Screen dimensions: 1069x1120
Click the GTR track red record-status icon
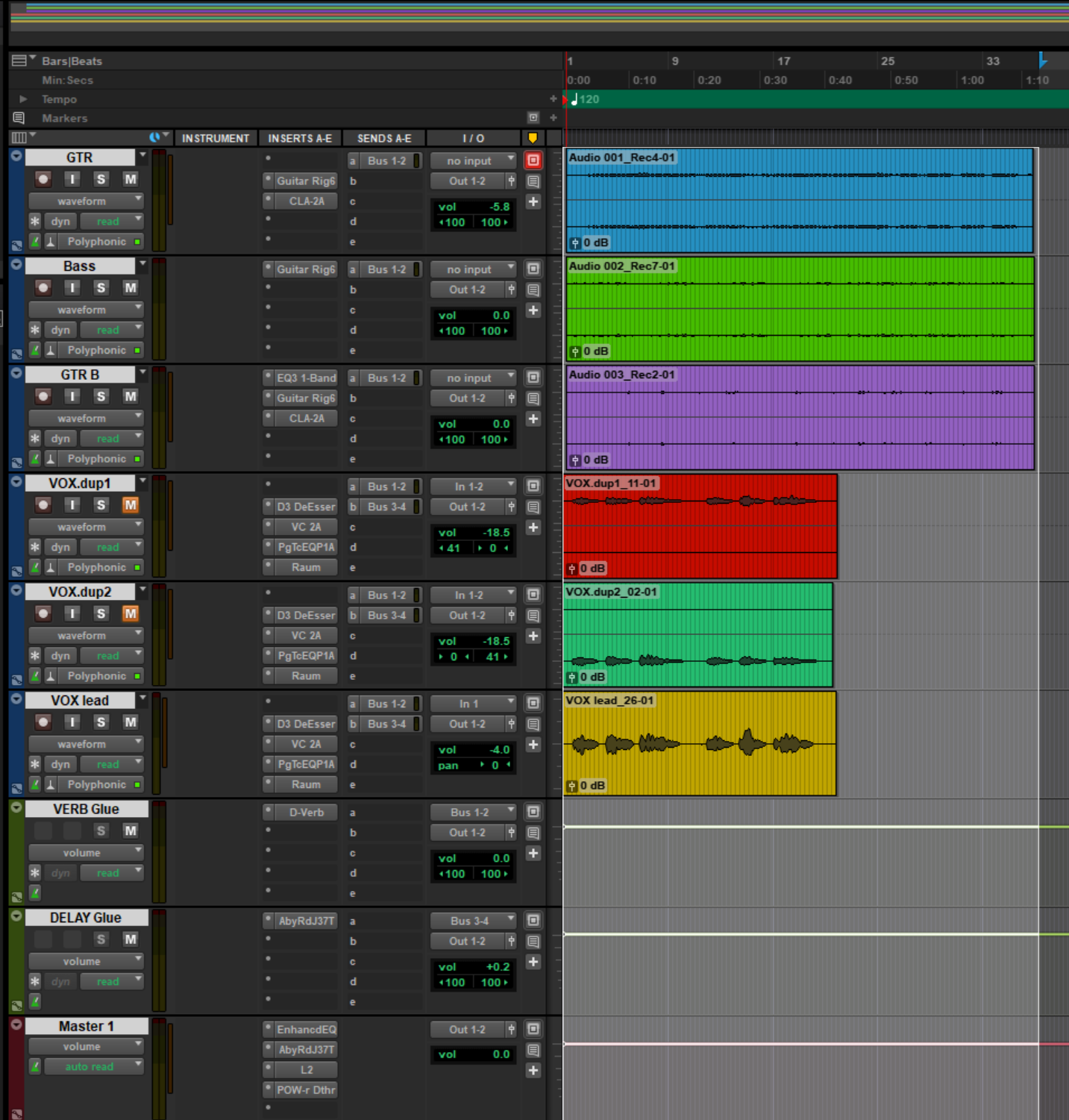(533, 160)
